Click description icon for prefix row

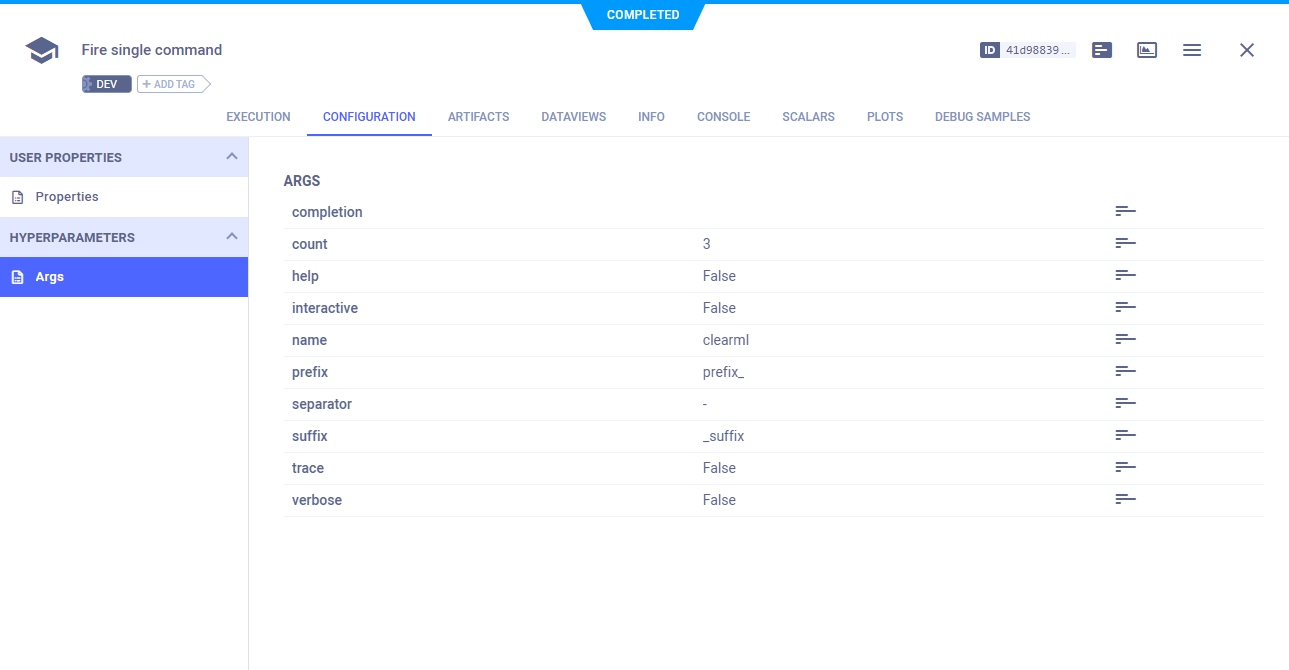click(x=1125, y=372)
